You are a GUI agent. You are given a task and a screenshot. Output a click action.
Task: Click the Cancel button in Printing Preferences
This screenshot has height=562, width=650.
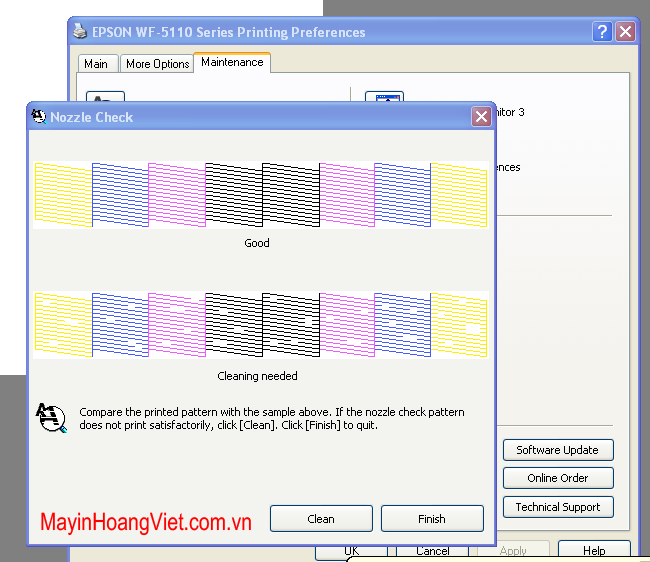pyautogui.click(x=432, y=551)
